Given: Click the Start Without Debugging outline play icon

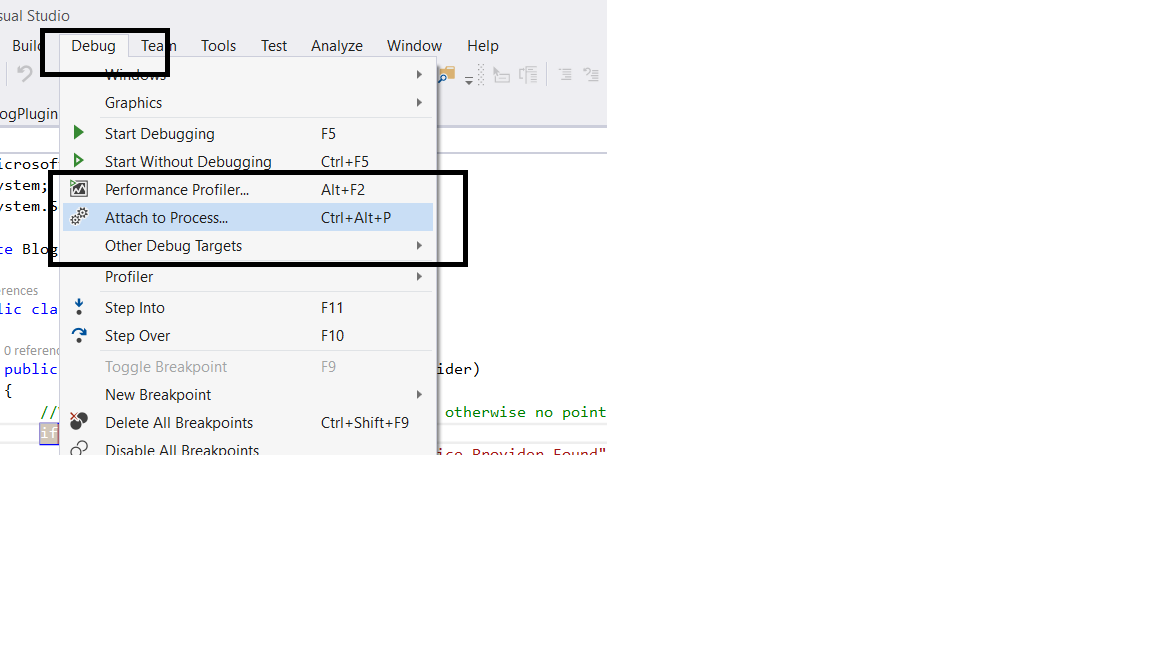Looking at the screenshot, I should tap(79, 161).
